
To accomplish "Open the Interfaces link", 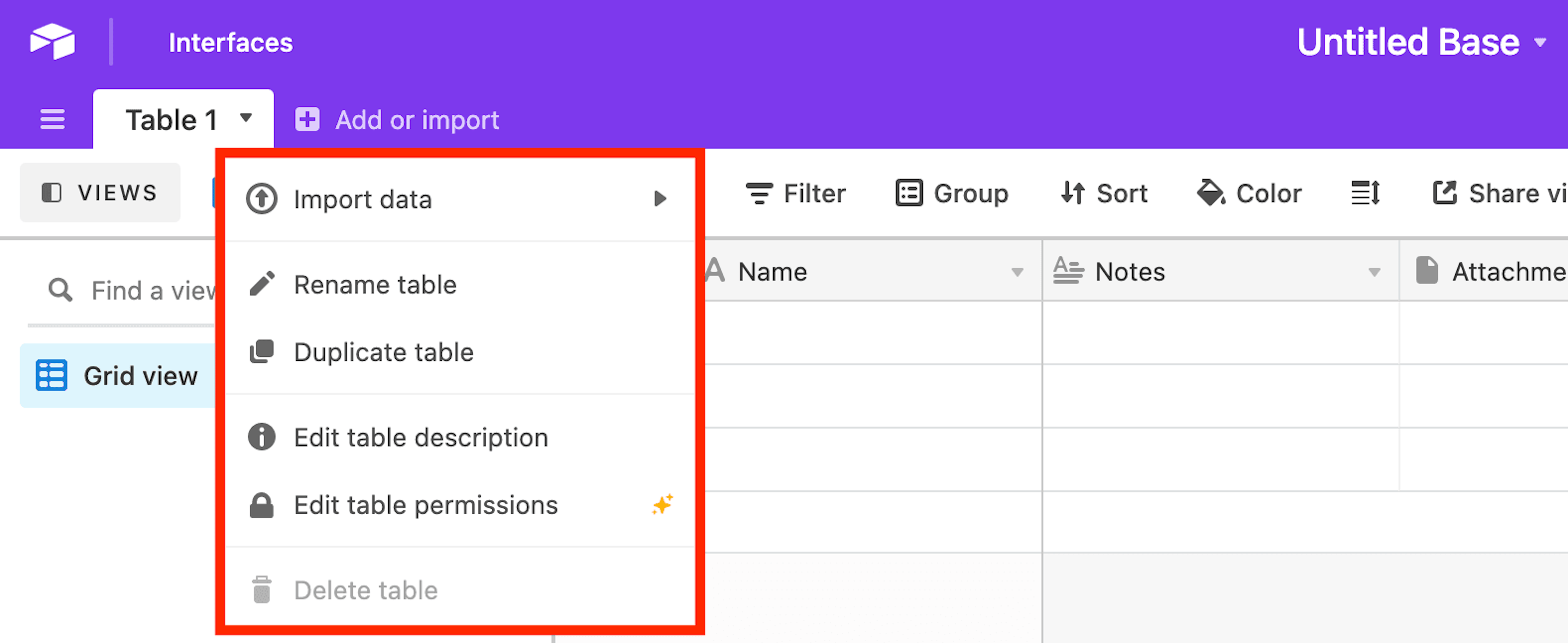I will [231, 42].
